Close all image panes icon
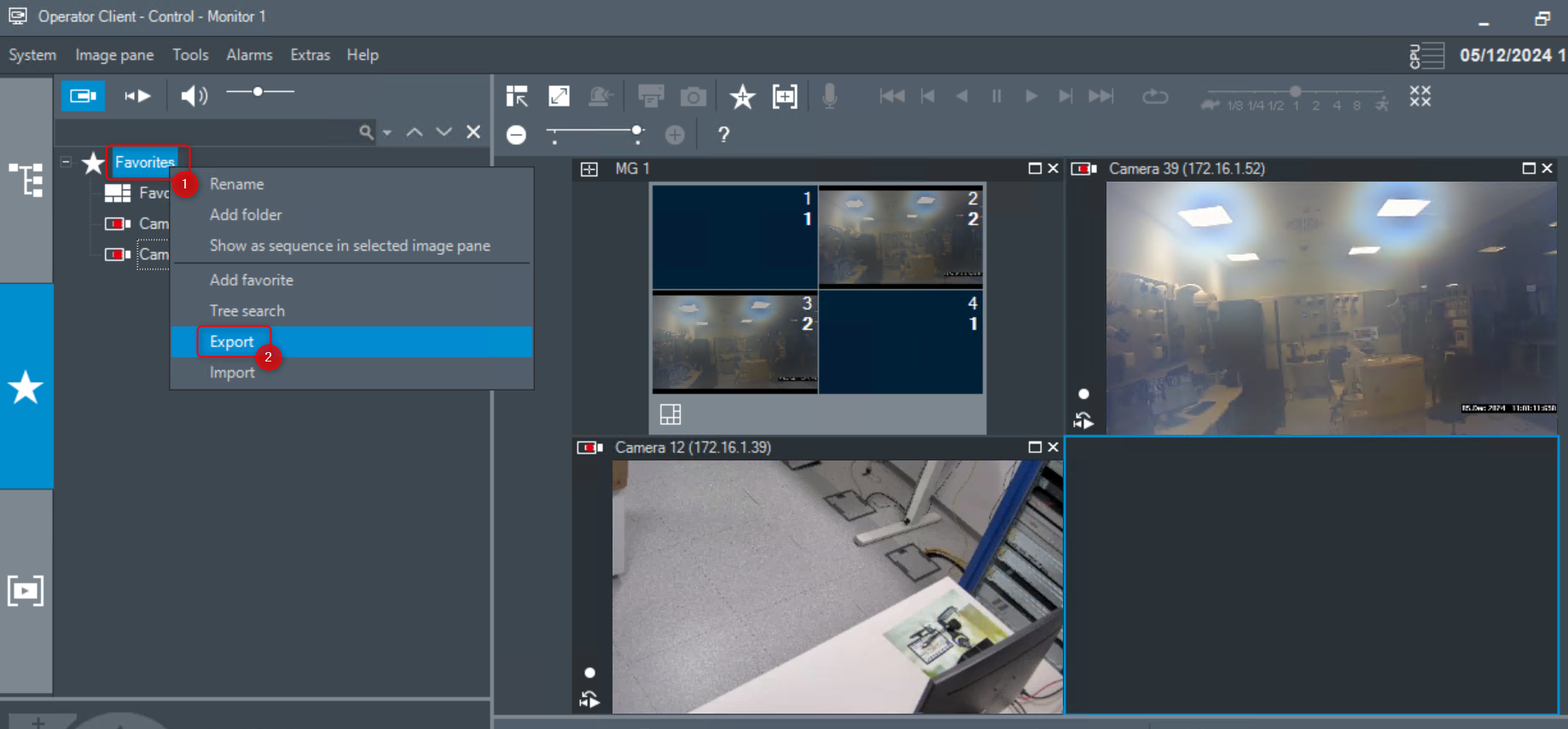This screenshot has height=729, width=1568. tap(1420, 96)
